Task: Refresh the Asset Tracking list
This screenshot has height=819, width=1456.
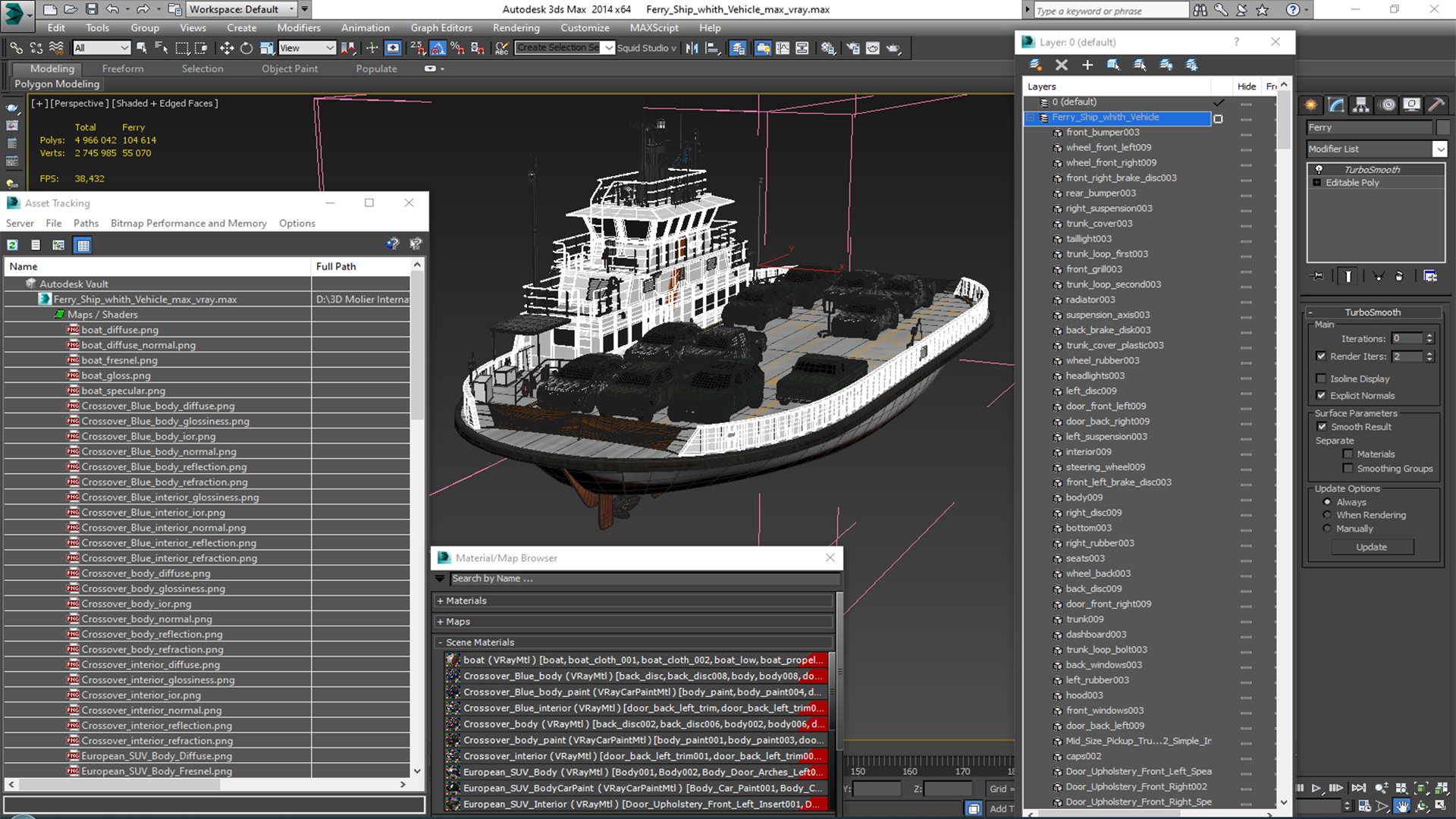Action: 13,244
